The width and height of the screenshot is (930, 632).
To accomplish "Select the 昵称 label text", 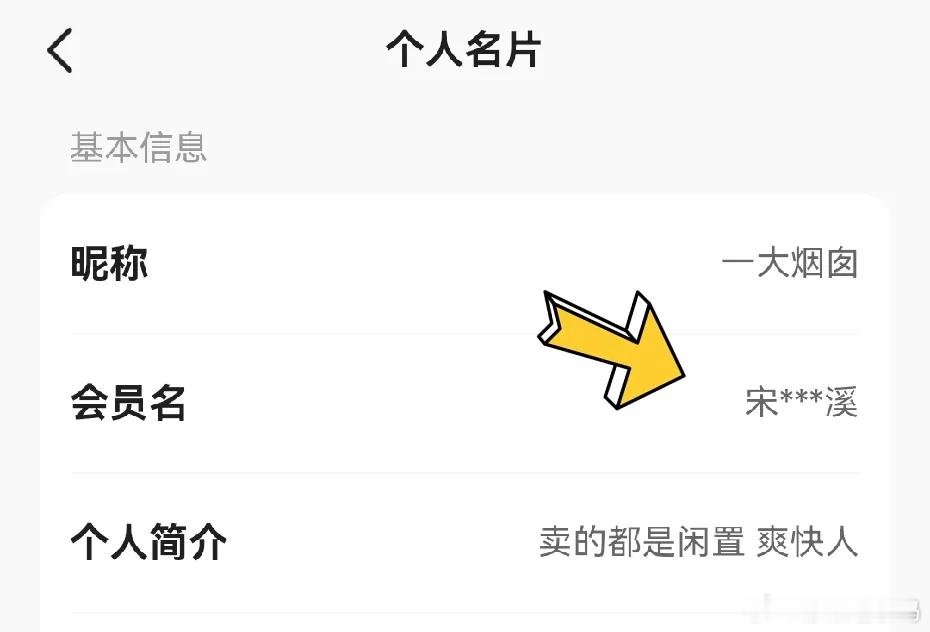I will [110, 264].
